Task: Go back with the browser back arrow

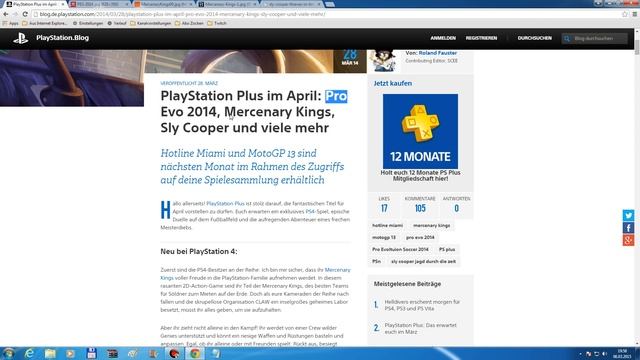Action: point(6,14)
